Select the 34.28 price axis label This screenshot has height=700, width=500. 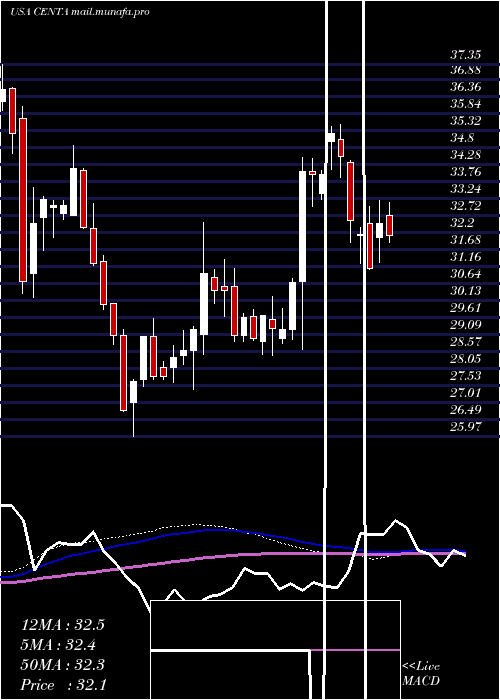click(x=466, y=155)
